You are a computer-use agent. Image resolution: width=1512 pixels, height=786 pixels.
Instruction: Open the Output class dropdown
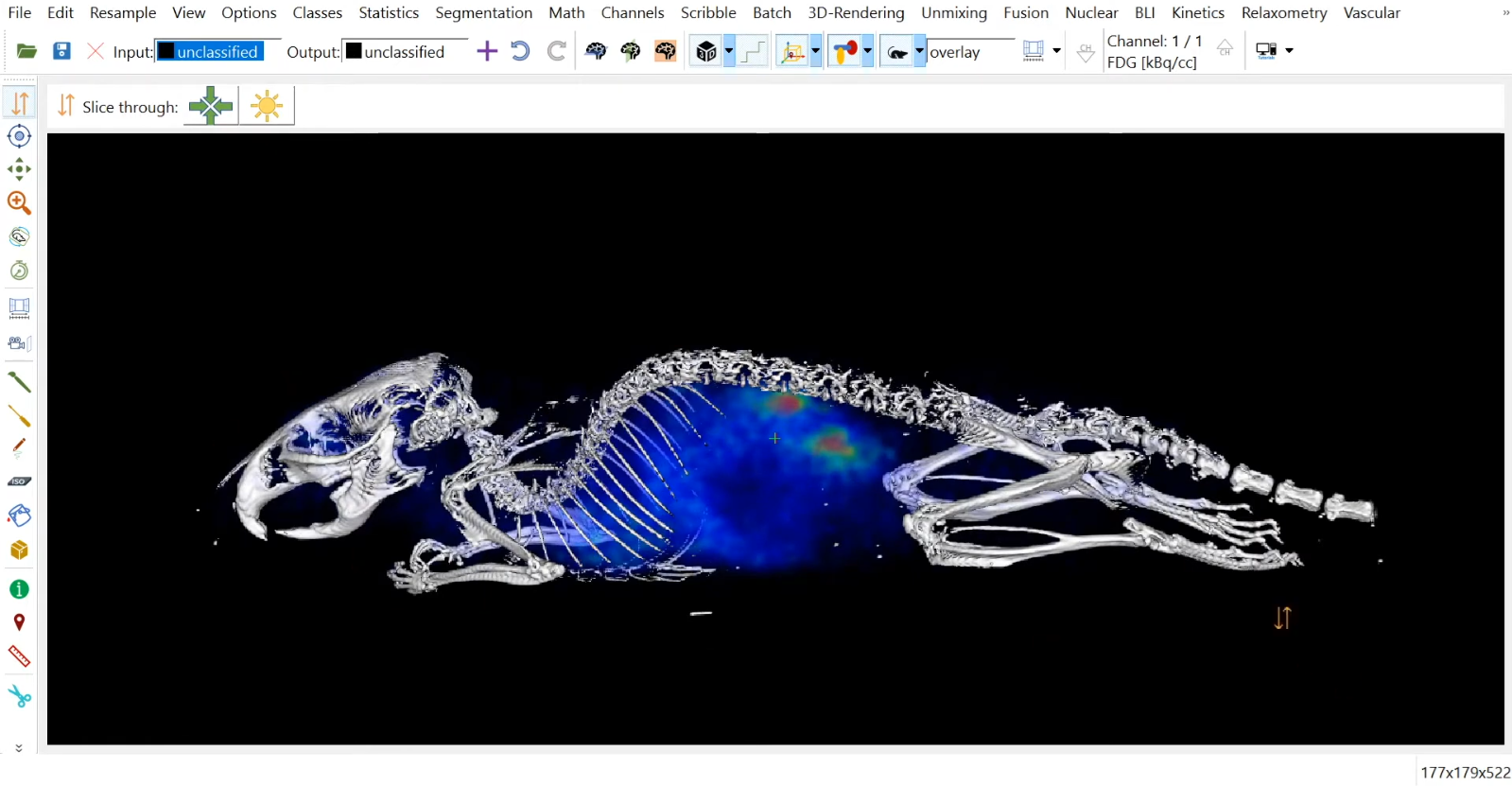pyautogui.click(x=405, y=51)
